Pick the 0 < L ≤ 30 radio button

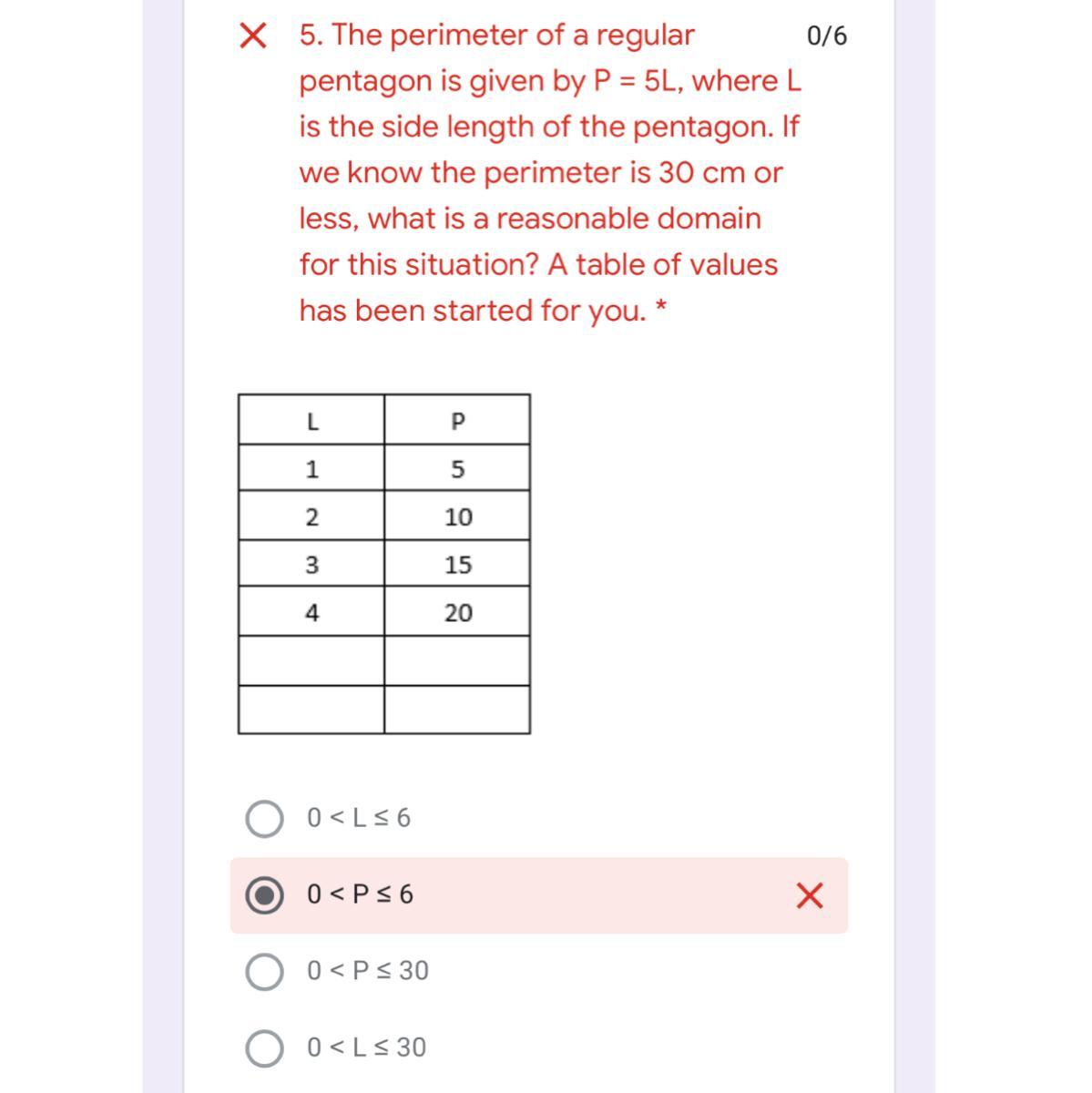coord(264,1047)
